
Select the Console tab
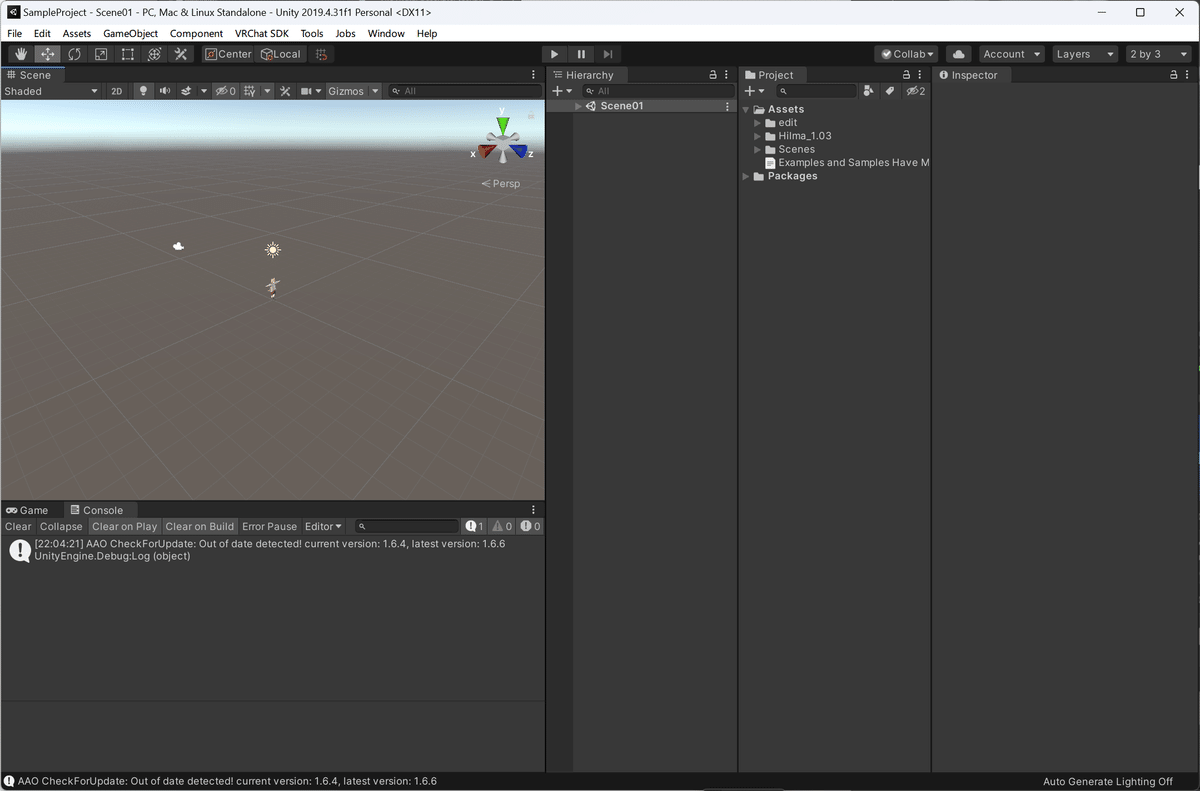click(x=97, y=510)
